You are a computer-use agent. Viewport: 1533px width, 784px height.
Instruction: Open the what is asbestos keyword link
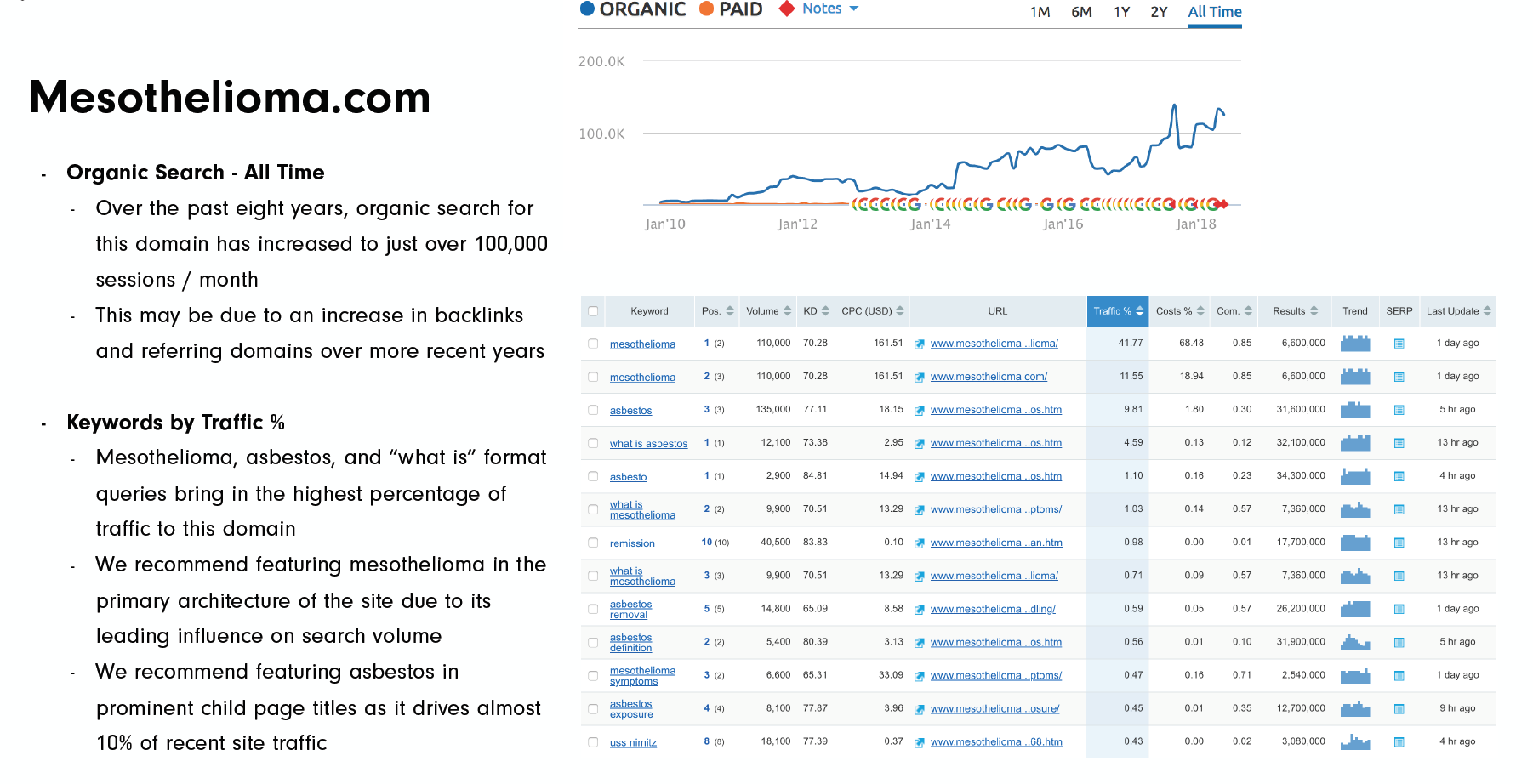[648, 444]
